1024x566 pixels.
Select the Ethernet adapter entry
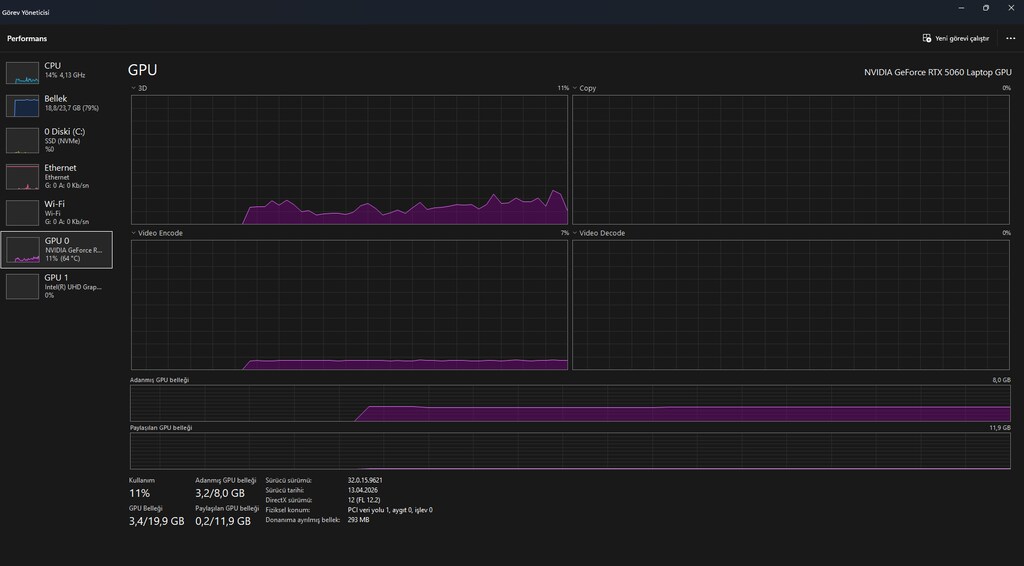coord(57,176)
